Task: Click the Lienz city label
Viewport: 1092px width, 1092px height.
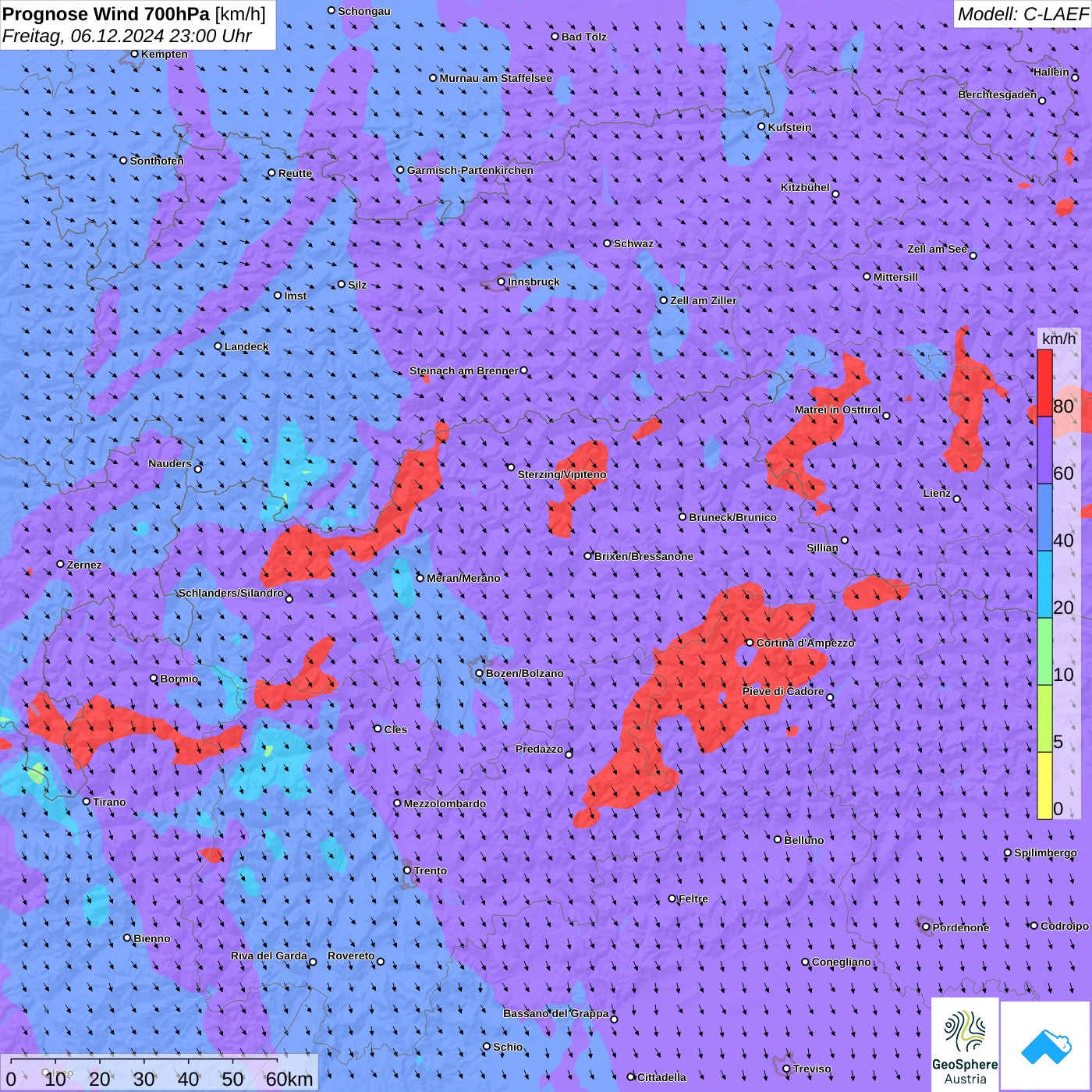Action: (x=937, y=493)
